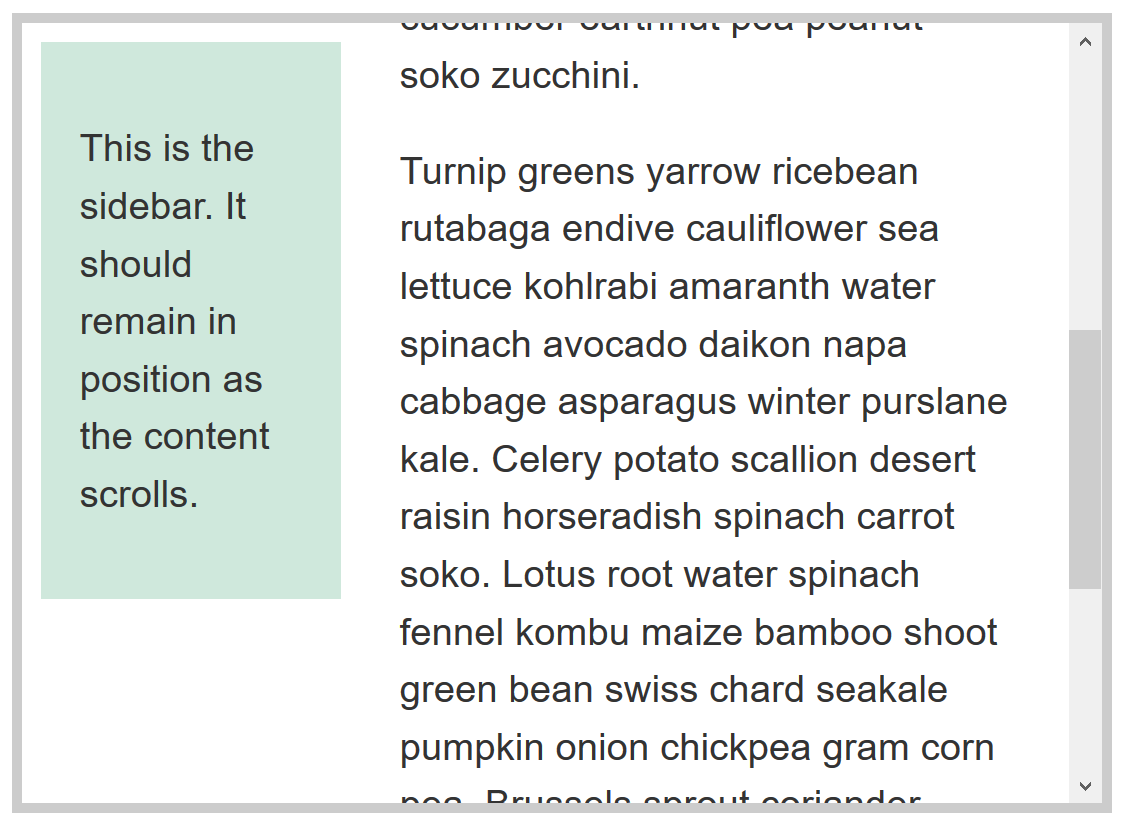Screen dimensions: 1123x827
Task: Click the green sidebar box
Action: pos(190,560)
